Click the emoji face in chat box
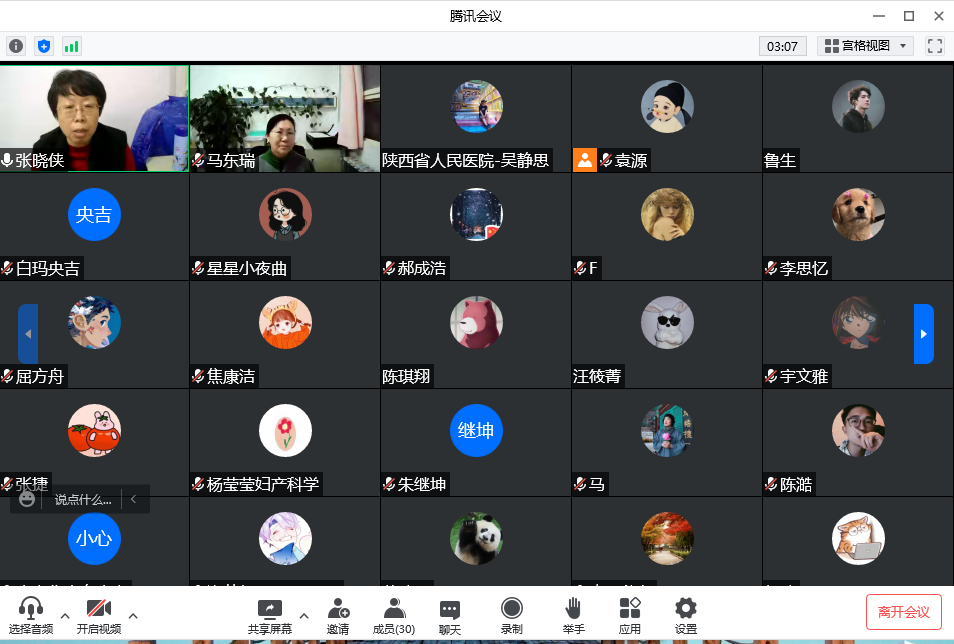Screen dimensions: 954x644 (x=27, y=498)
